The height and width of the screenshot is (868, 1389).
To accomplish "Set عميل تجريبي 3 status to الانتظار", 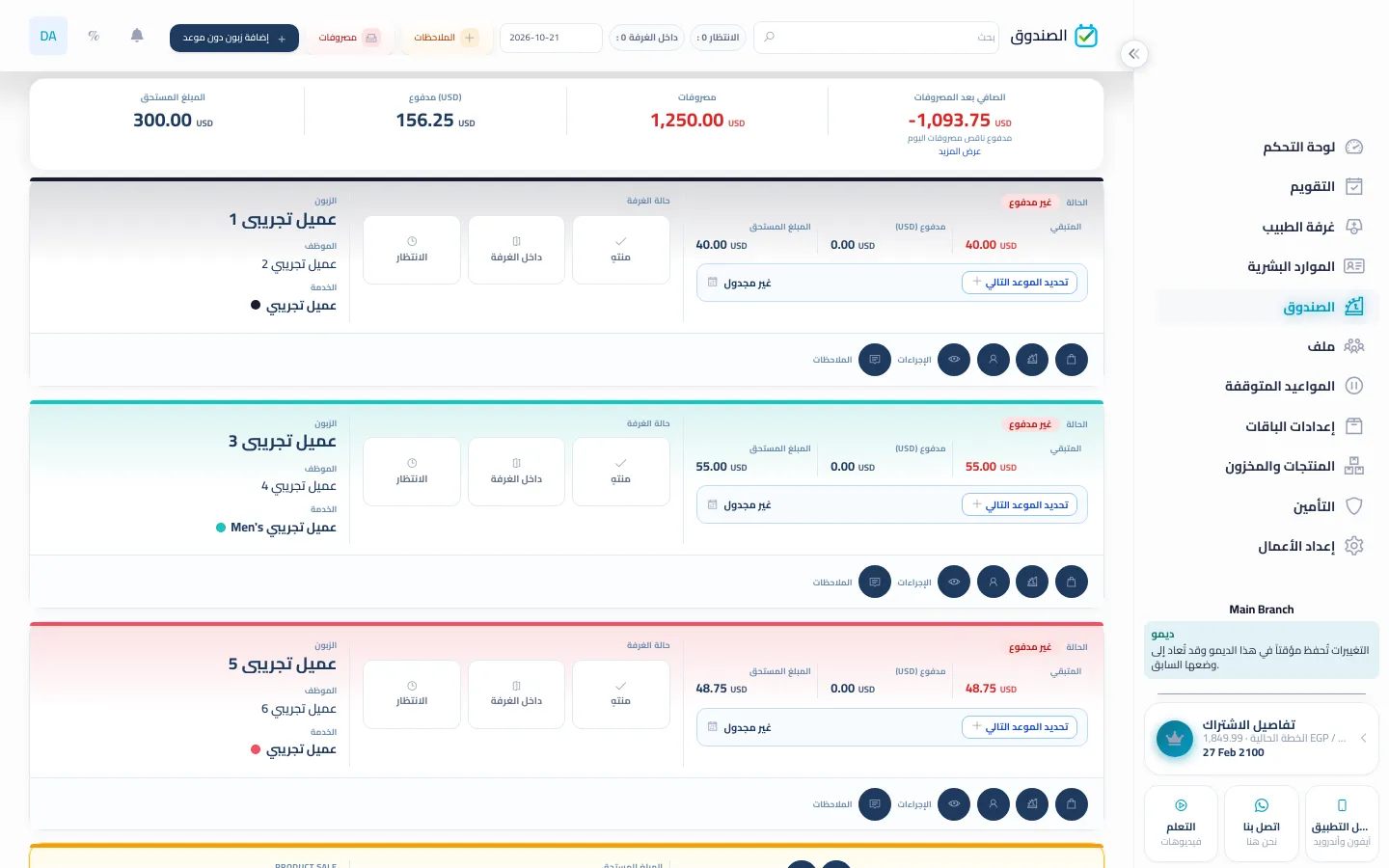I will [x=412, y=472].
